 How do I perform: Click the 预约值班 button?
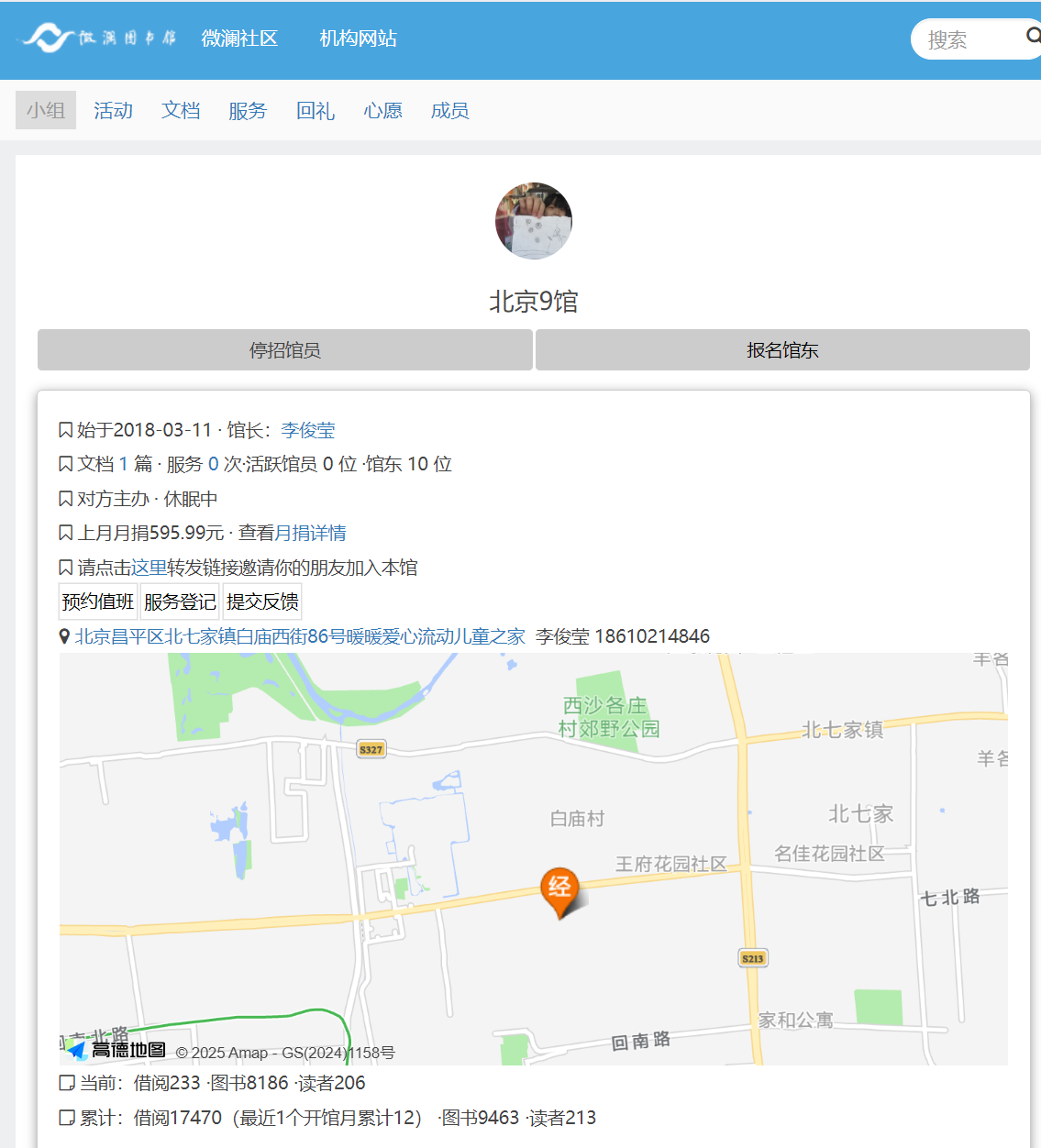(98, 602)
